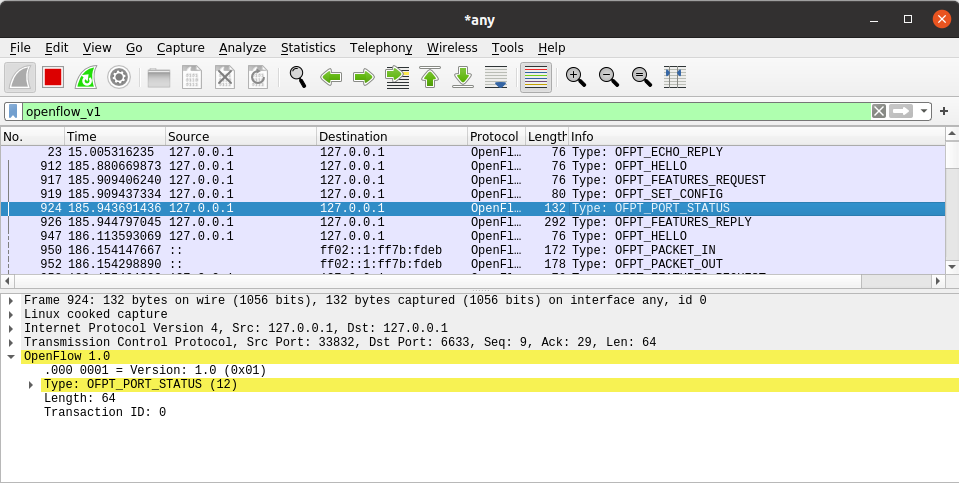959x483 pixels.
Task: Go back with the green left arrow
Action: click(331, 77)
